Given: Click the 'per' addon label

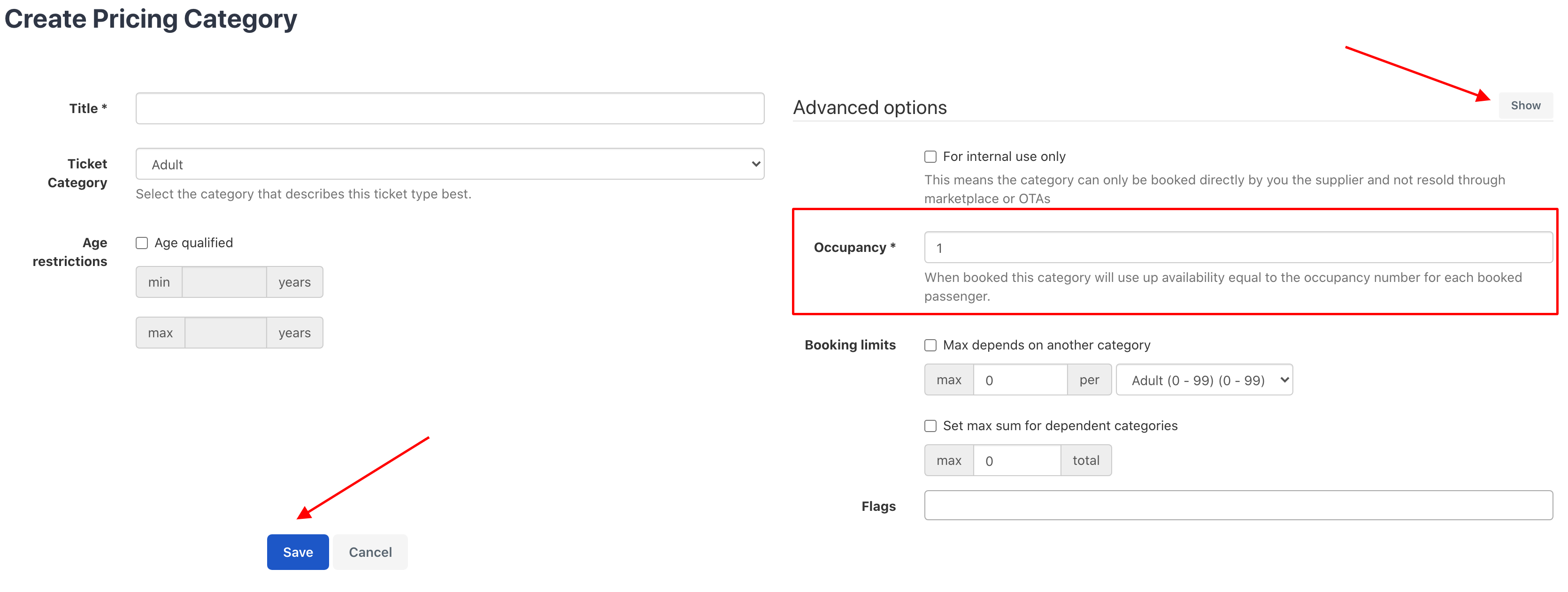Looking at the screenshot, I should 1089,379.
